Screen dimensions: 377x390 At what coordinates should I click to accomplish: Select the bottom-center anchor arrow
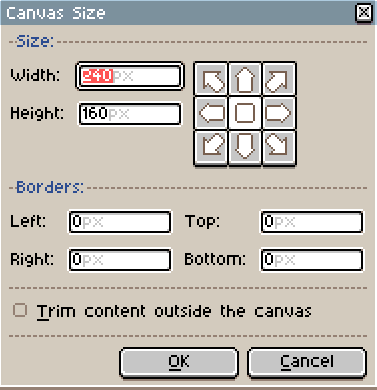click(245, 147)
